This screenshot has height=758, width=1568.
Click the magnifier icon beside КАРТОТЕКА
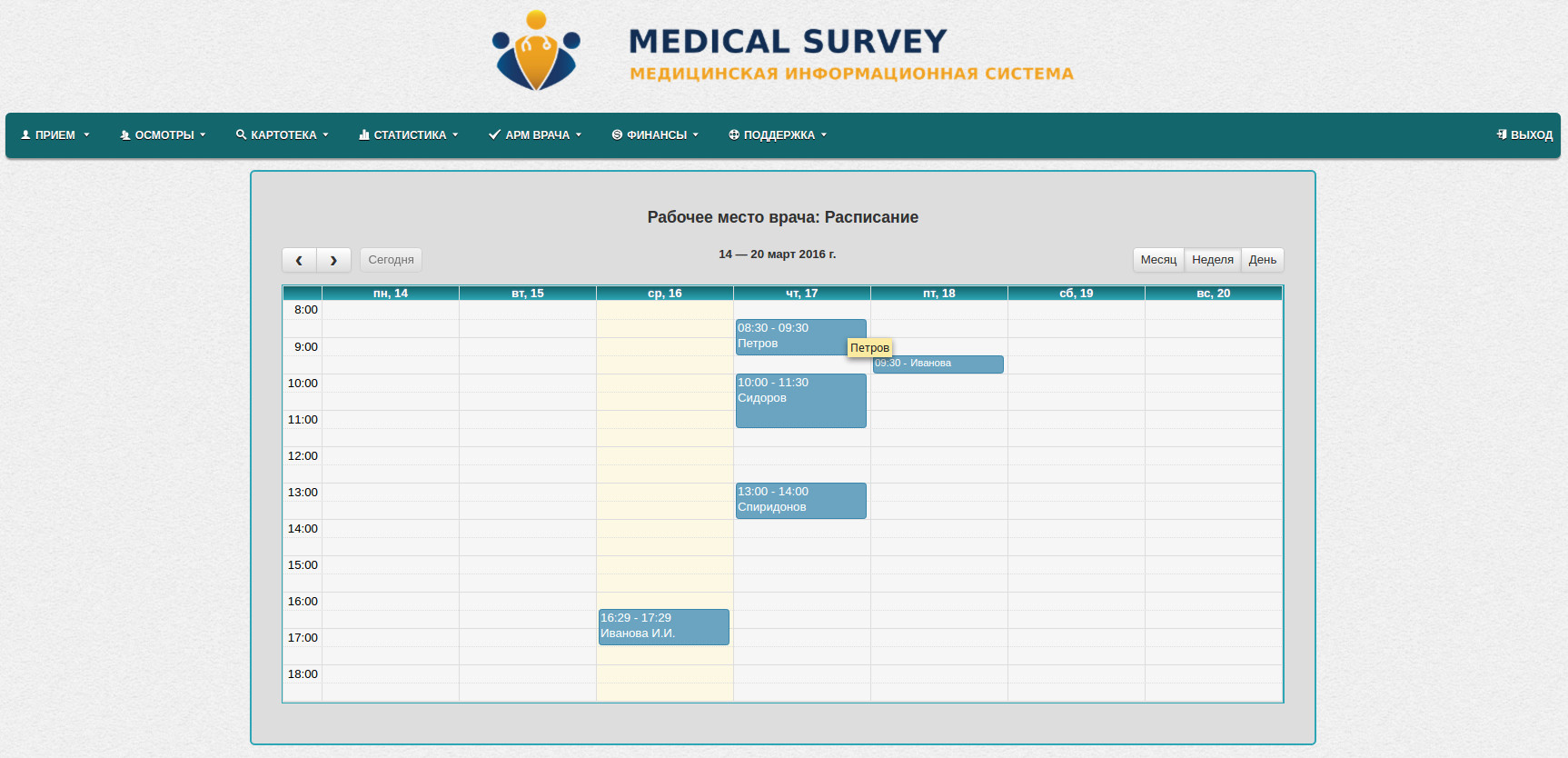point(241,135)
